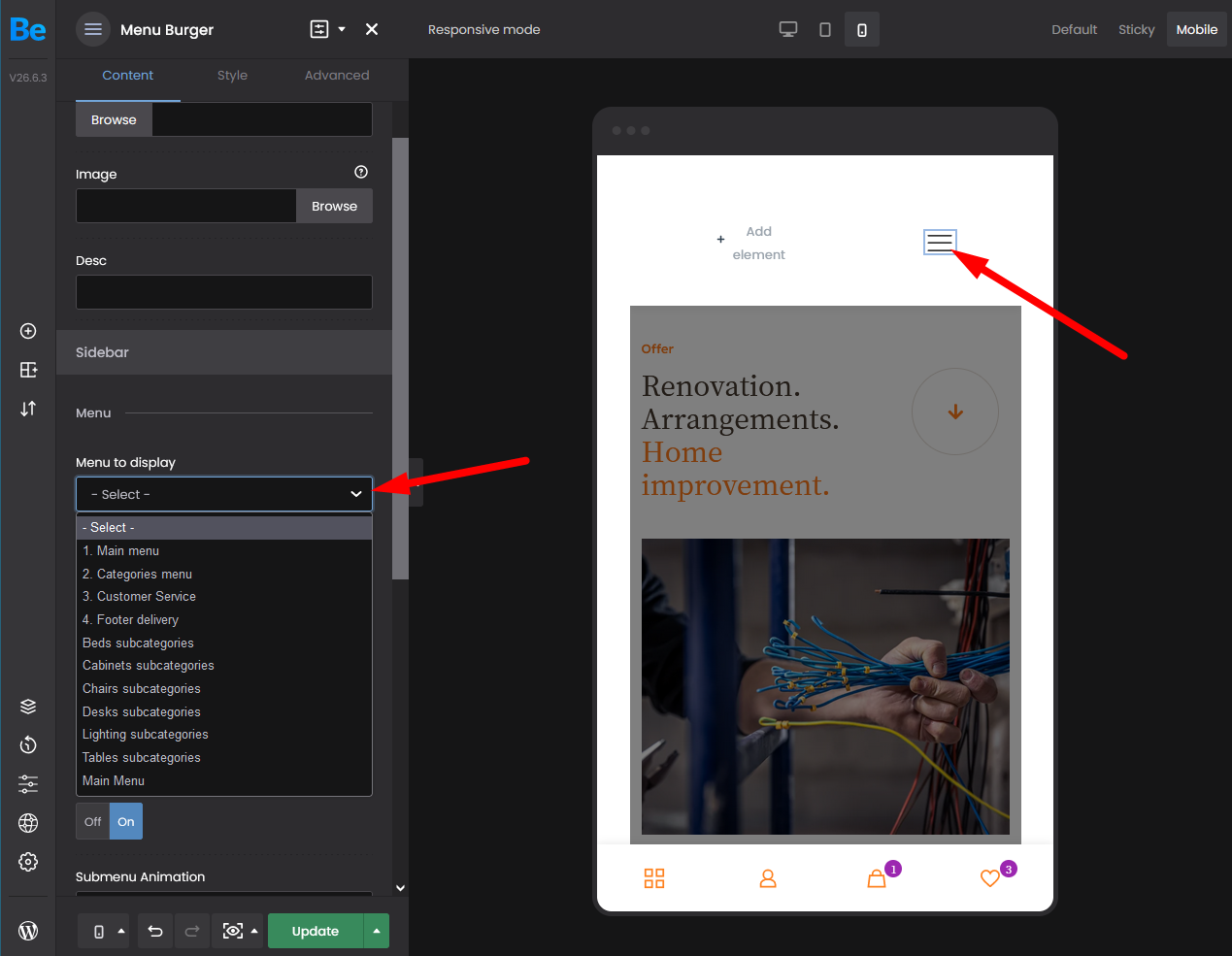Screen dimensions: 1232x956
Task: Open the Advanced tab
Action: (x=337, y=76)
